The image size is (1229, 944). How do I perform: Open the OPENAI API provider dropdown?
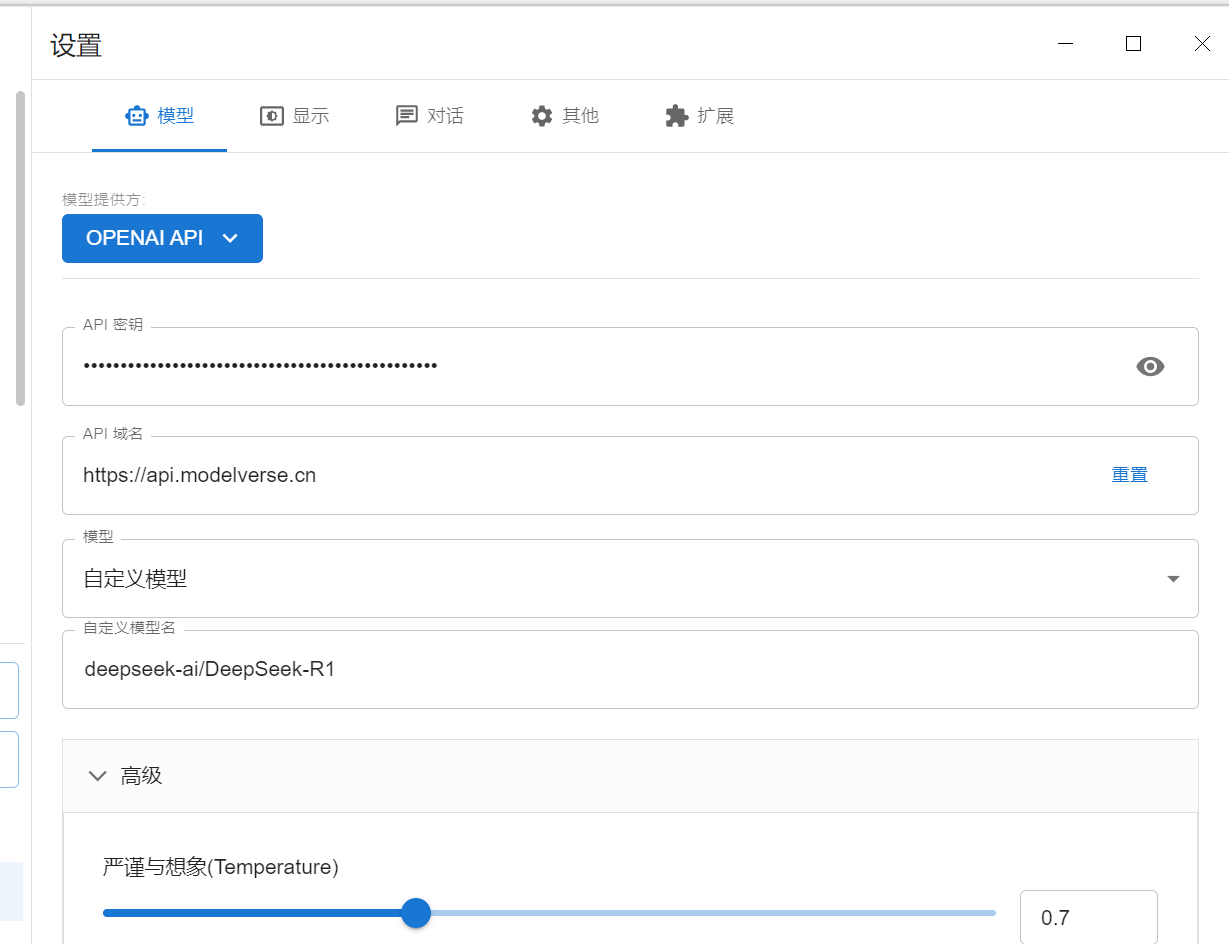click(x=162, y=238)
